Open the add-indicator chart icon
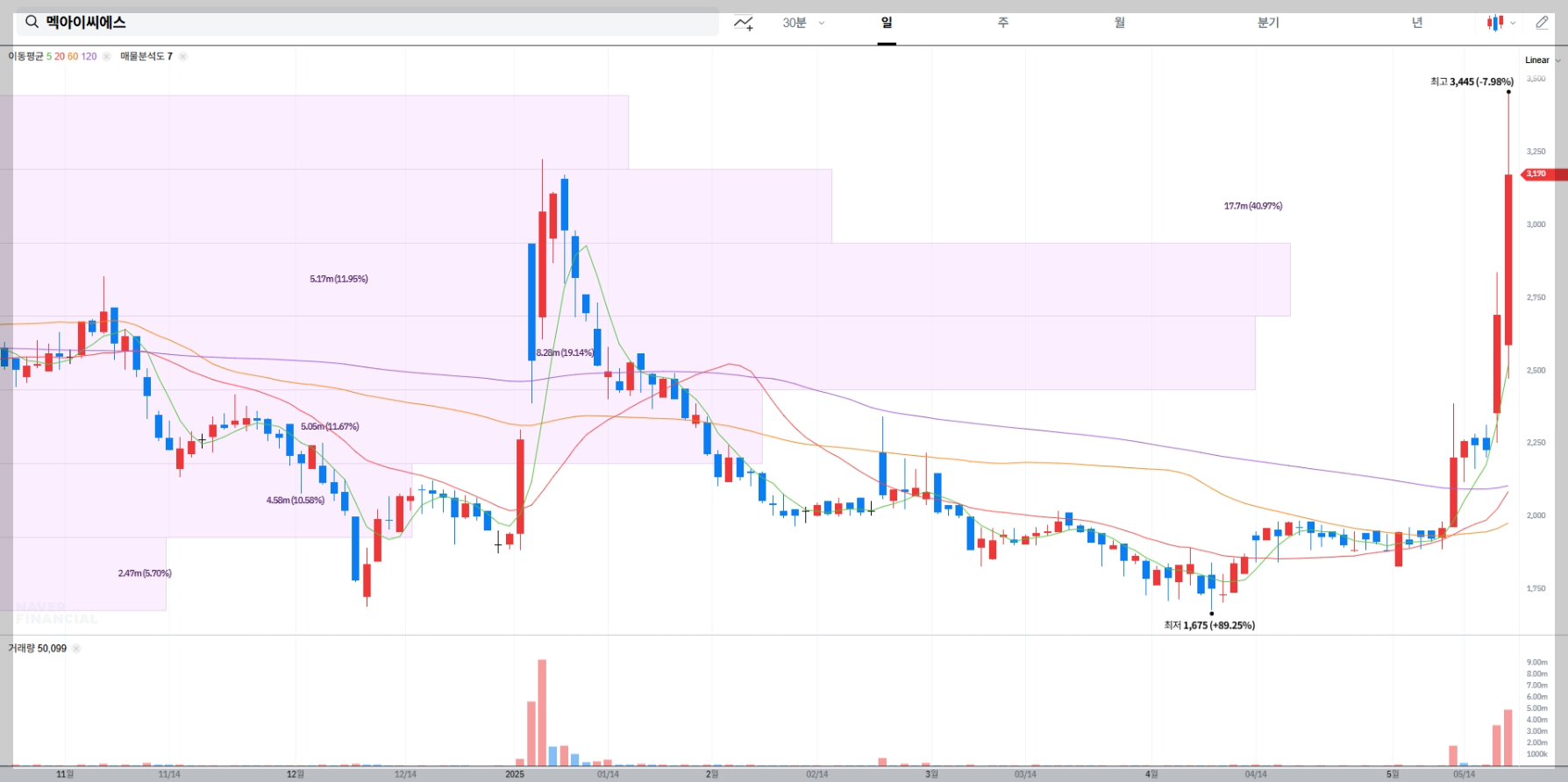Image resolution: width=1568 pixels, height=782 pixels. point(744,23)
